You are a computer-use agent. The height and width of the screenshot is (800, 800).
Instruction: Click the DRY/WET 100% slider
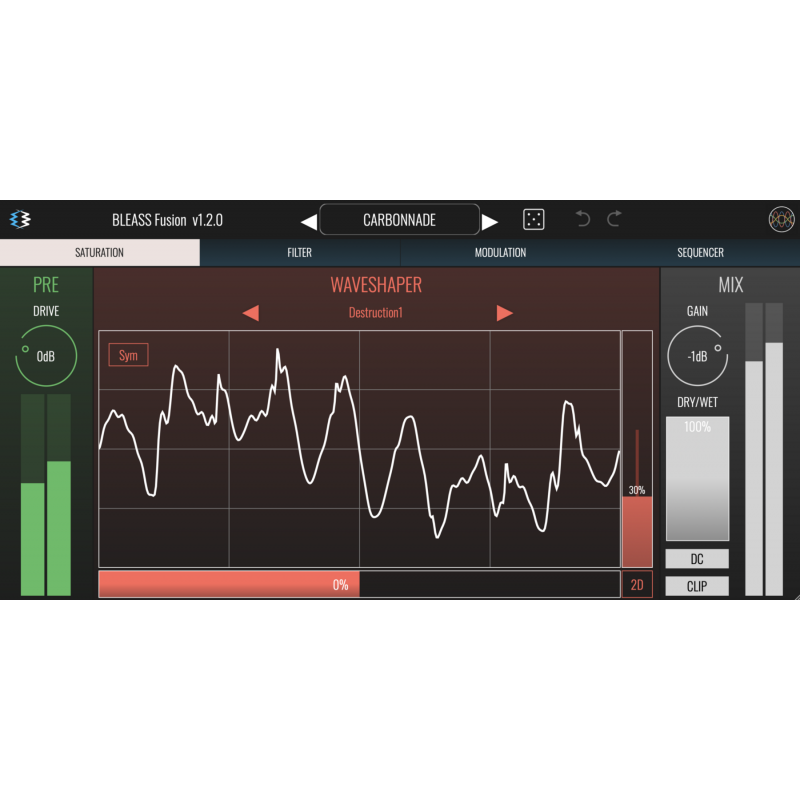point(697,480)
